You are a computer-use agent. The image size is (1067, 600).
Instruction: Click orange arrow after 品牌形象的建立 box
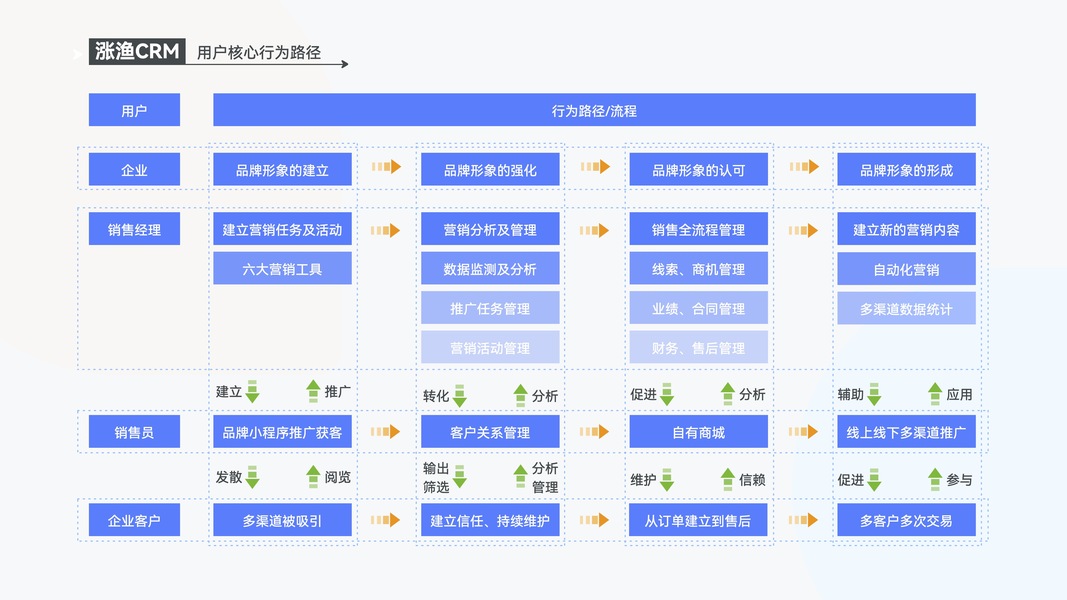(387, 167)
